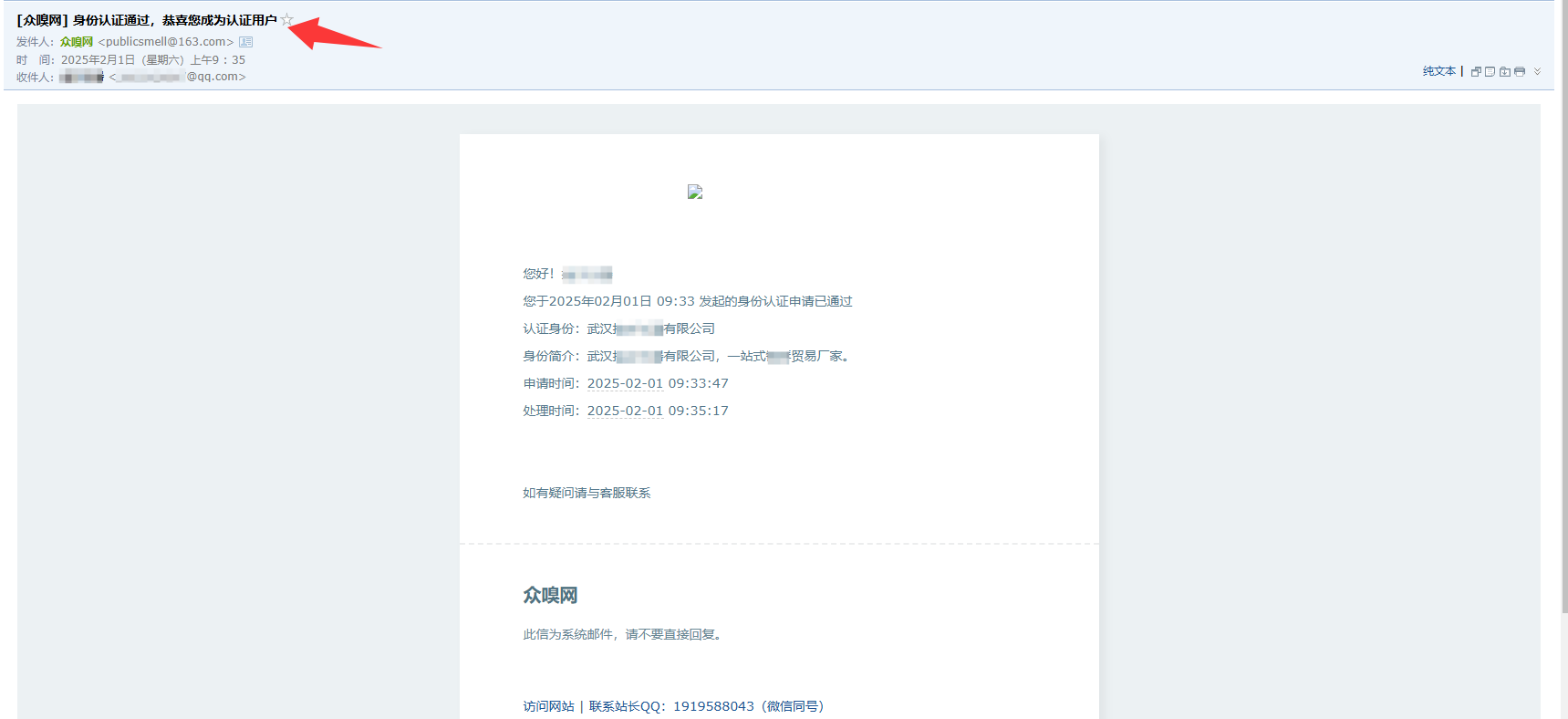Click sender address publicsmell@163.com

[x=166, y=42]
